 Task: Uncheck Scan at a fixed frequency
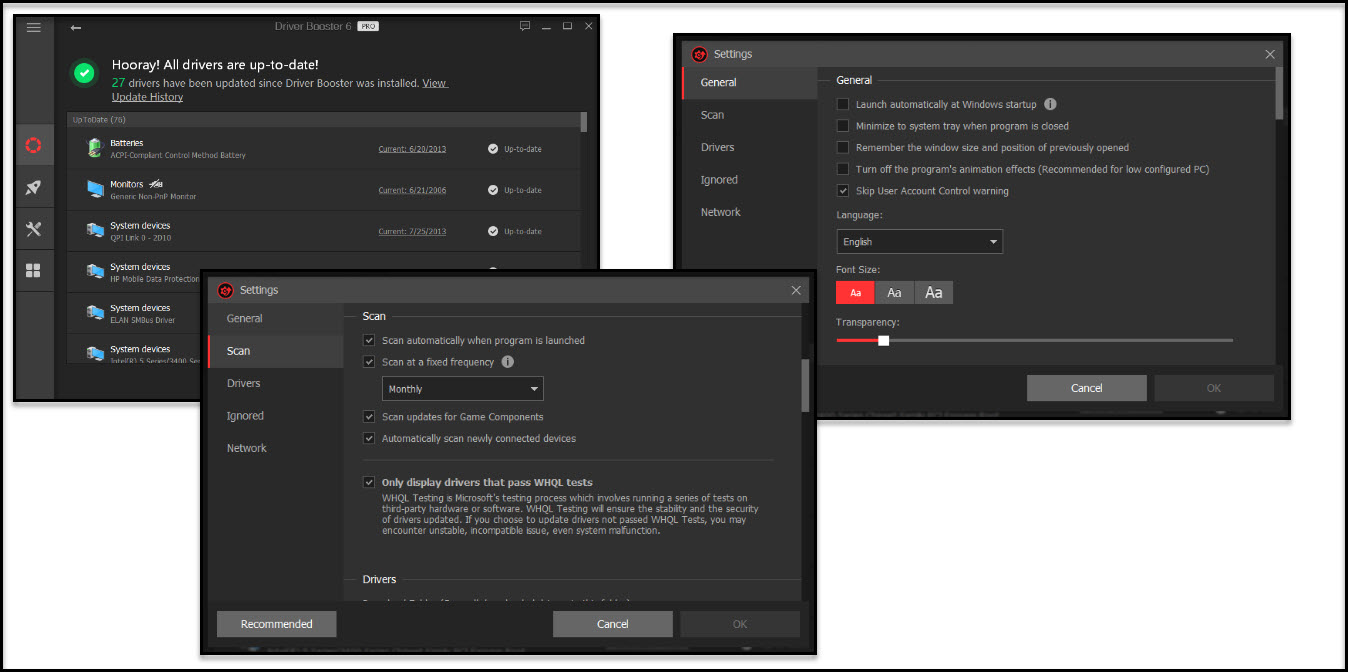(x=370, y=362)
